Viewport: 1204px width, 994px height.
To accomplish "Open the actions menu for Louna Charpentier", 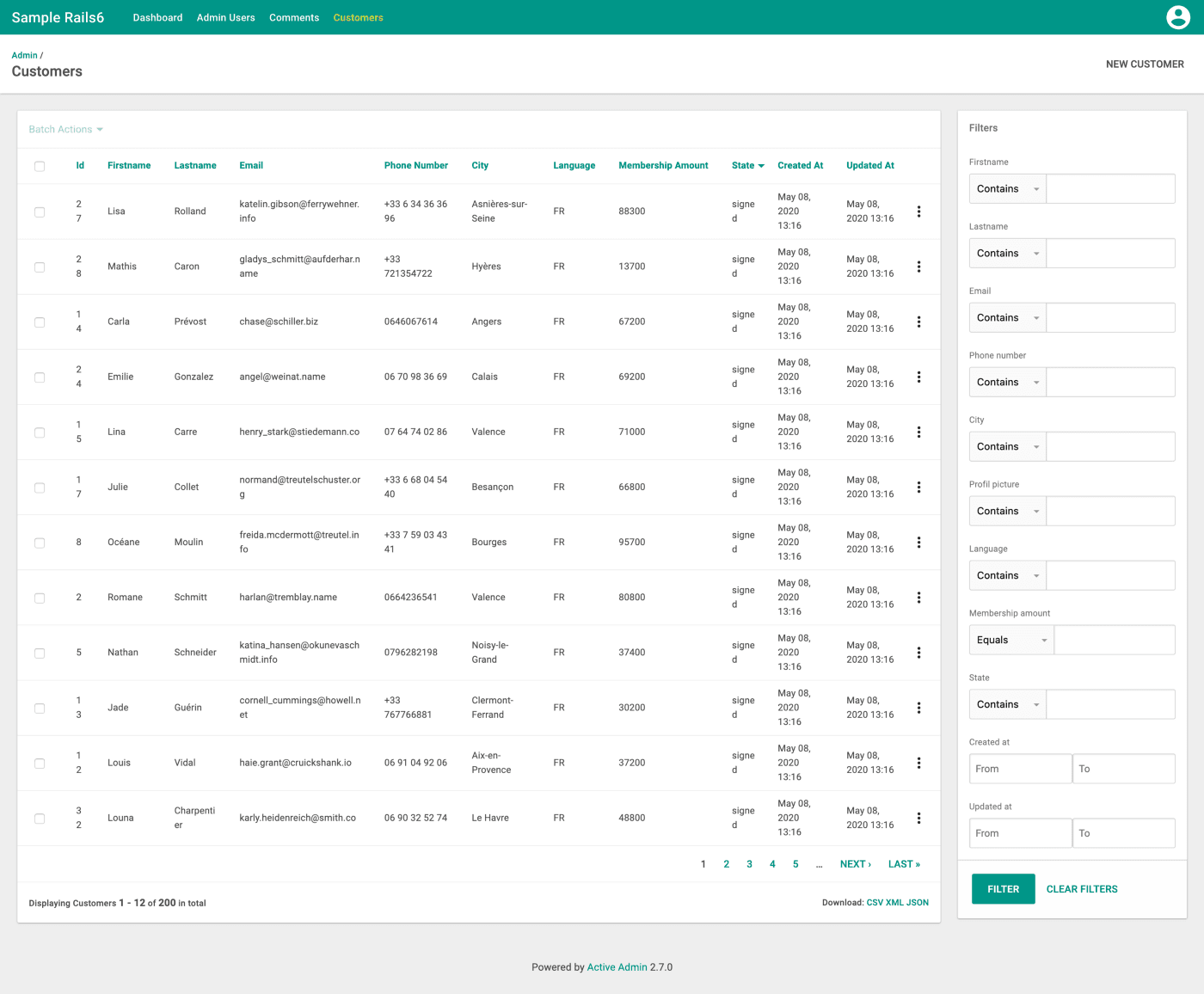I will 918,818.
